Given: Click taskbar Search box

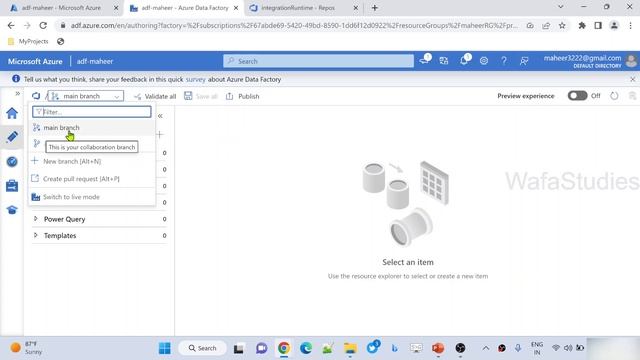Looking at the screenshot, I should click(202, 348).
